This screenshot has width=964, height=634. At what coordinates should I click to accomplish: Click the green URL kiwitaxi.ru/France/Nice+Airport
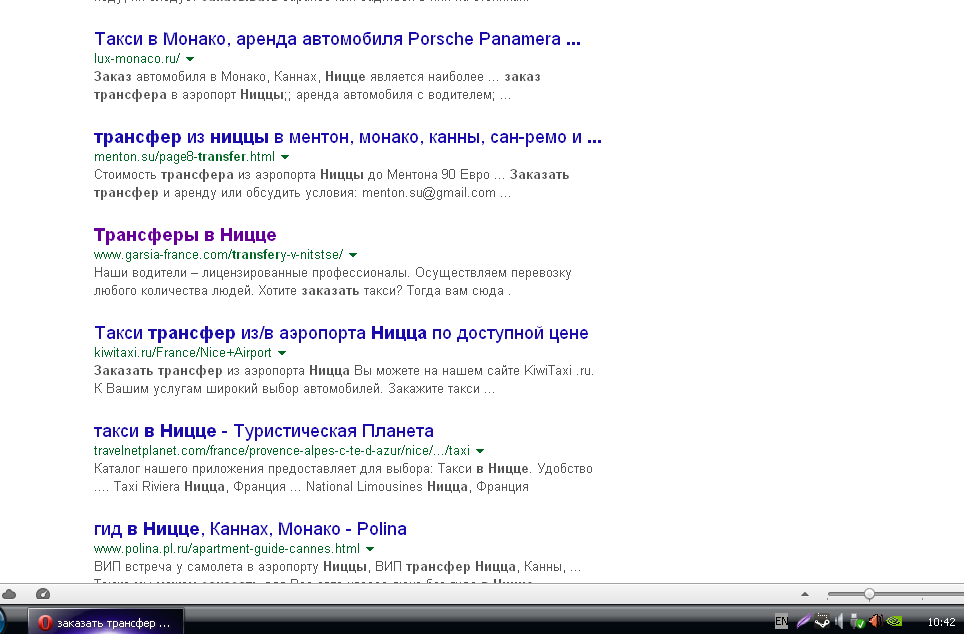click(183, 352)
